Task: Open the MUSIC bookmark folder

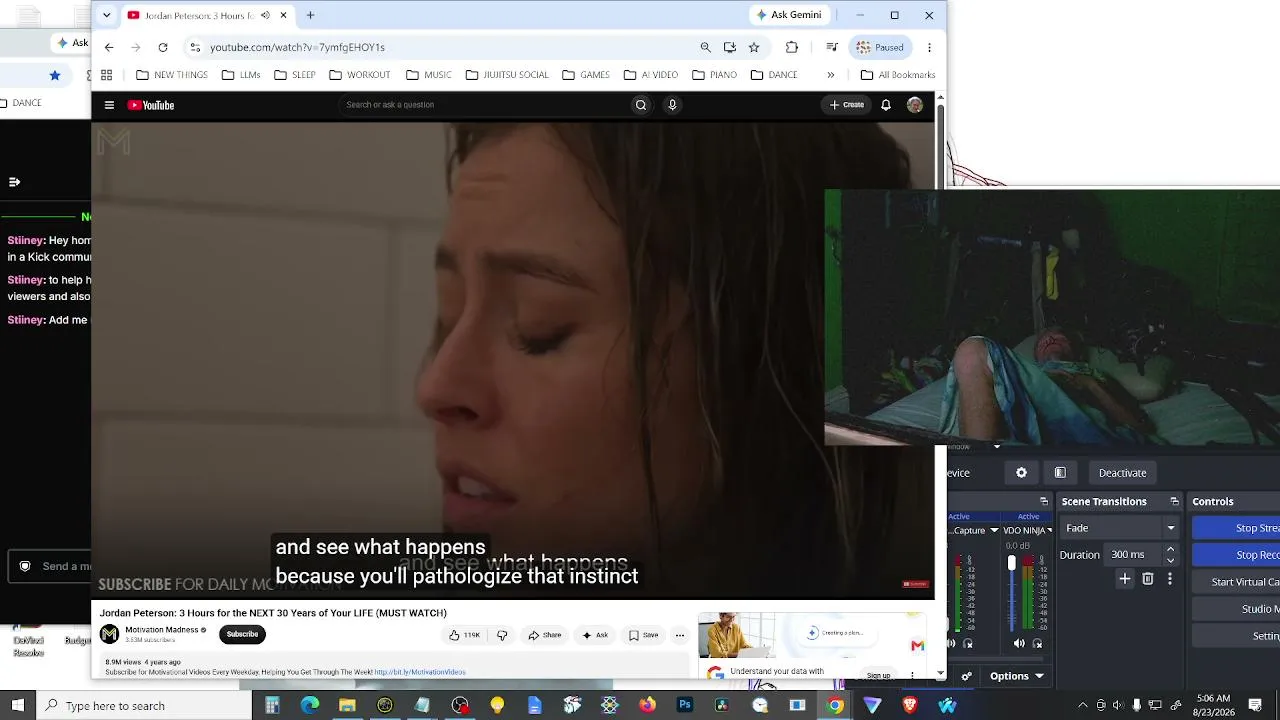Action: click(x=429, y=75)
